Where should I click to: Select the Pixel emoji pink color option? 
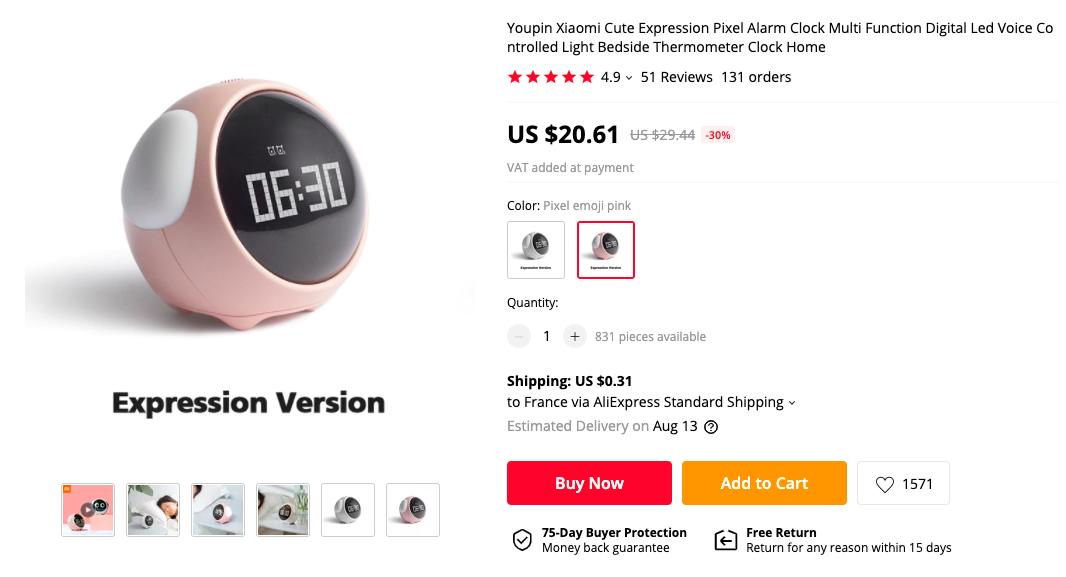(605, 249)
